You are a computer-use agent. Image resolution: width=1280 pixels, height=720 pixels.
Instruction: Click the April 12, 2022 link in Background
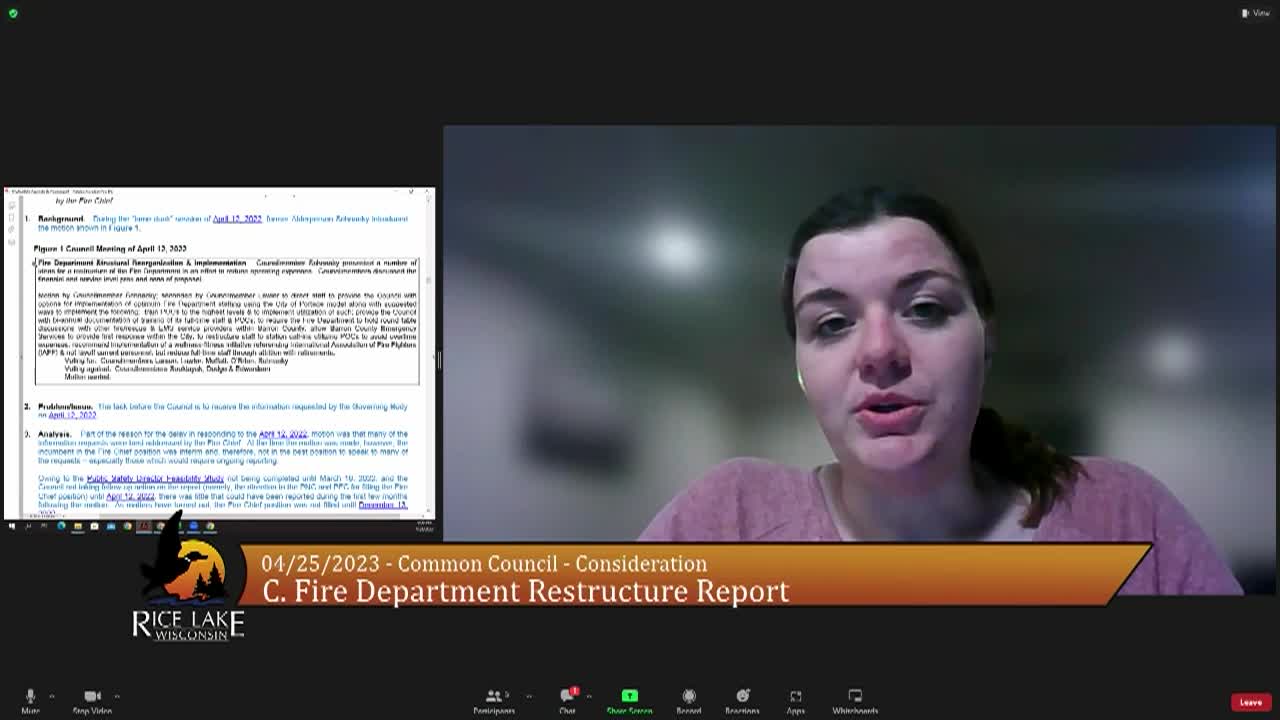click(x=237, y=219)
